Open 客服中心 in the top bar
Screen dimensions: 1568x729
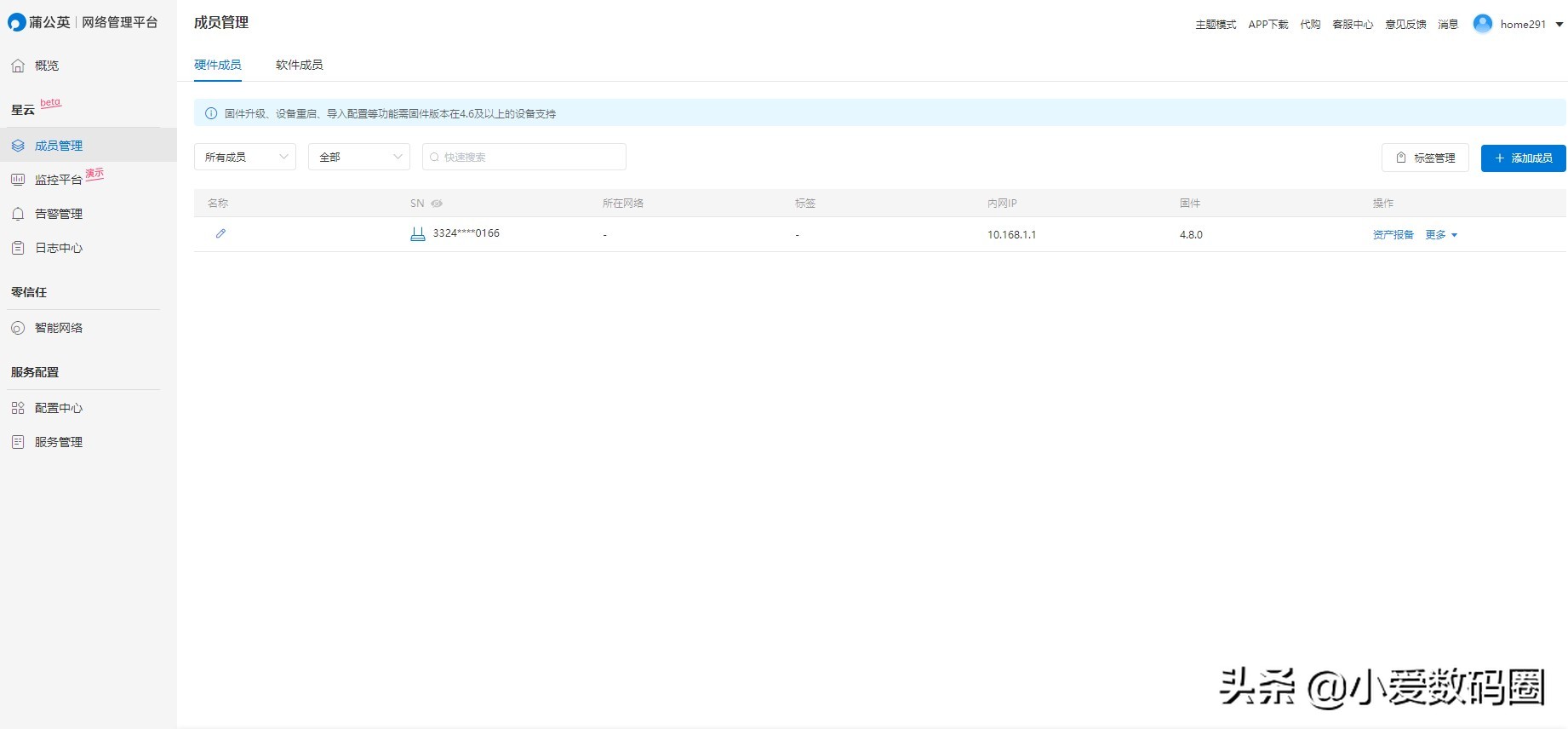pyautogui.click(x=1353, y=25)
